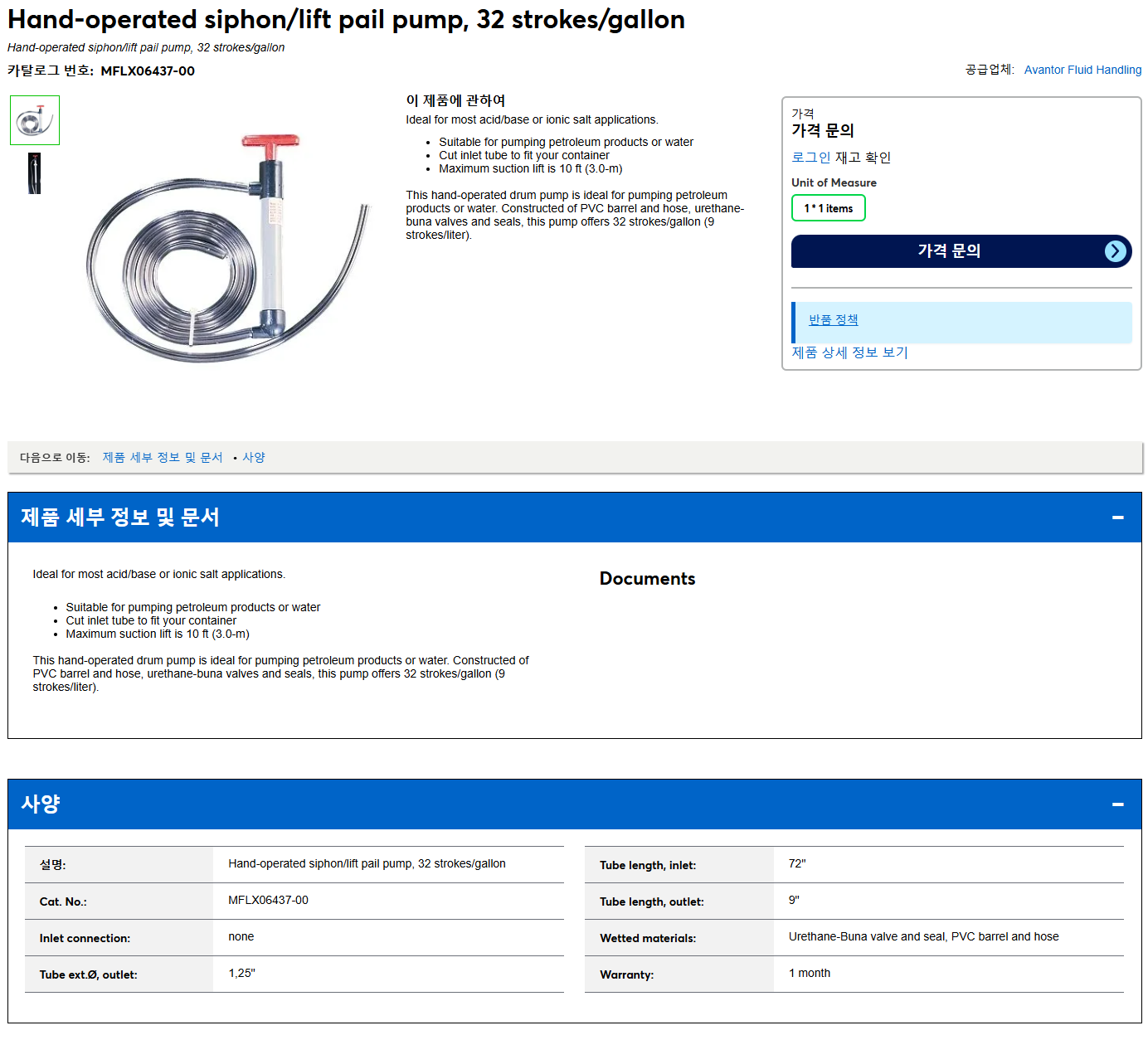Jump to 제품 세부 정보 및 문서 section

(163, 458)
